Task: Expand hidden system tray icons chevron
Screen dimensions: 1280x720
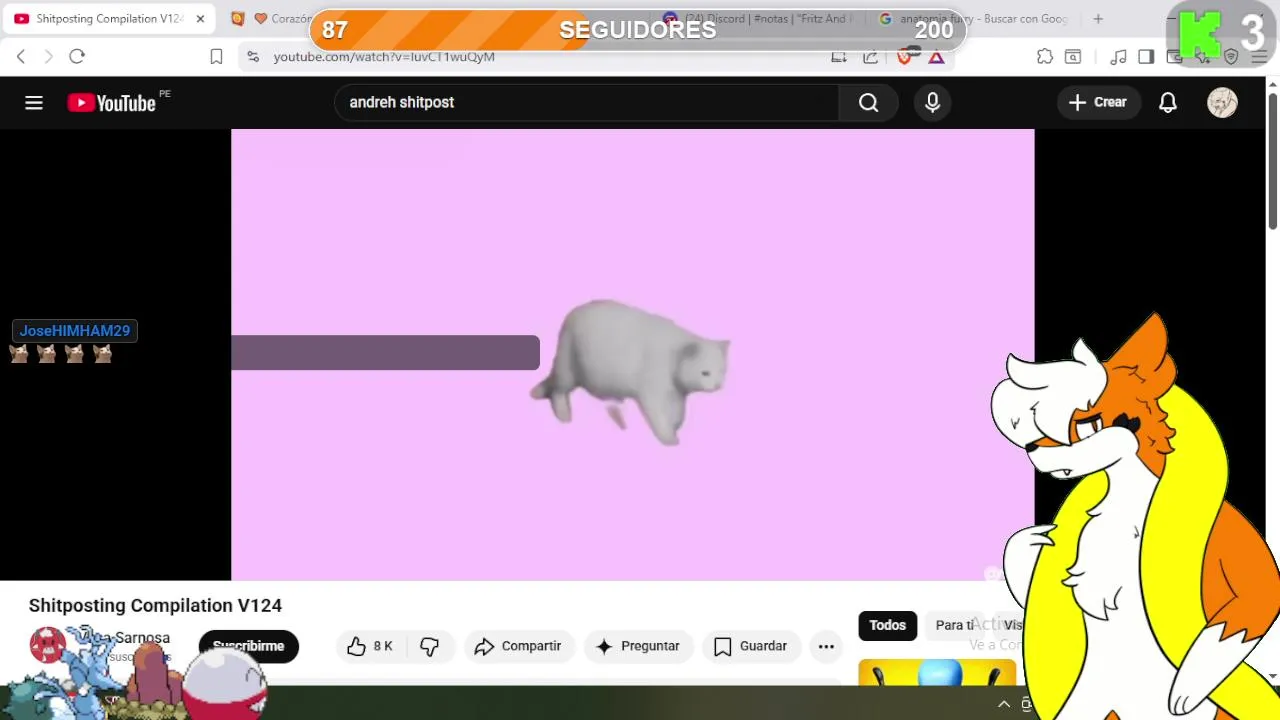Action: coord(1004,704)
